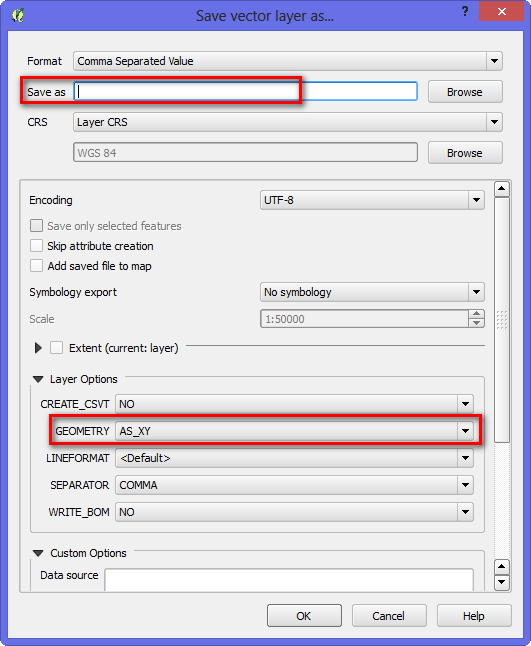The width and height of the screenshot is (531, 646).
Task: Open the CREATE_CSVT dropdown
Action: pos(294,404)
